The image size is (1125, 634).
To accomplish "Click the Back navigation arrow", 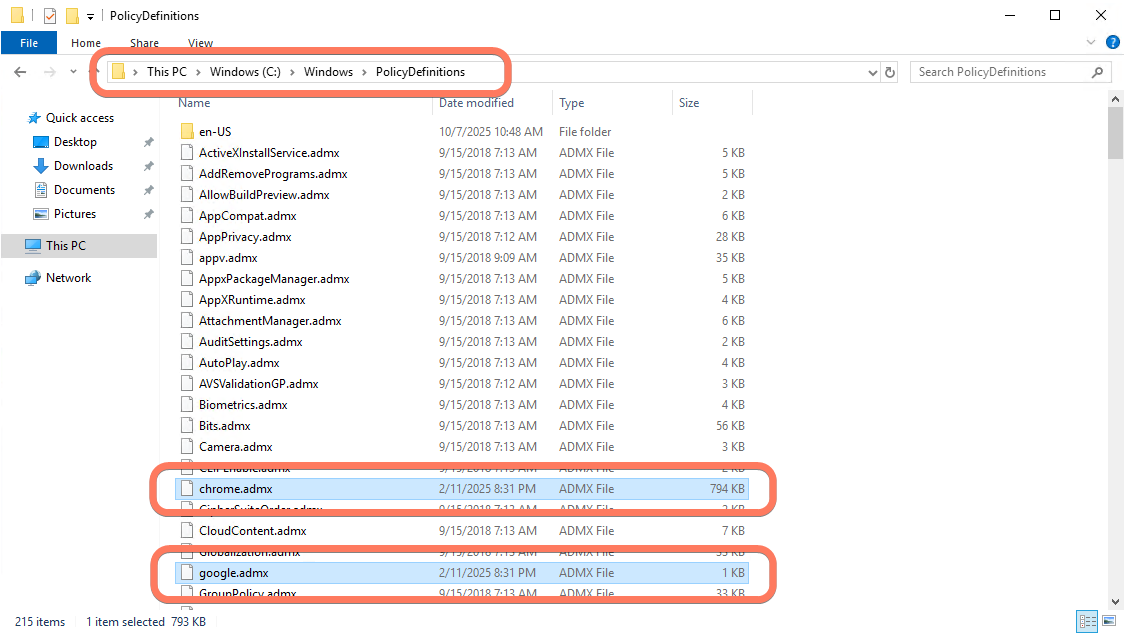I will [x=20, y=72].
